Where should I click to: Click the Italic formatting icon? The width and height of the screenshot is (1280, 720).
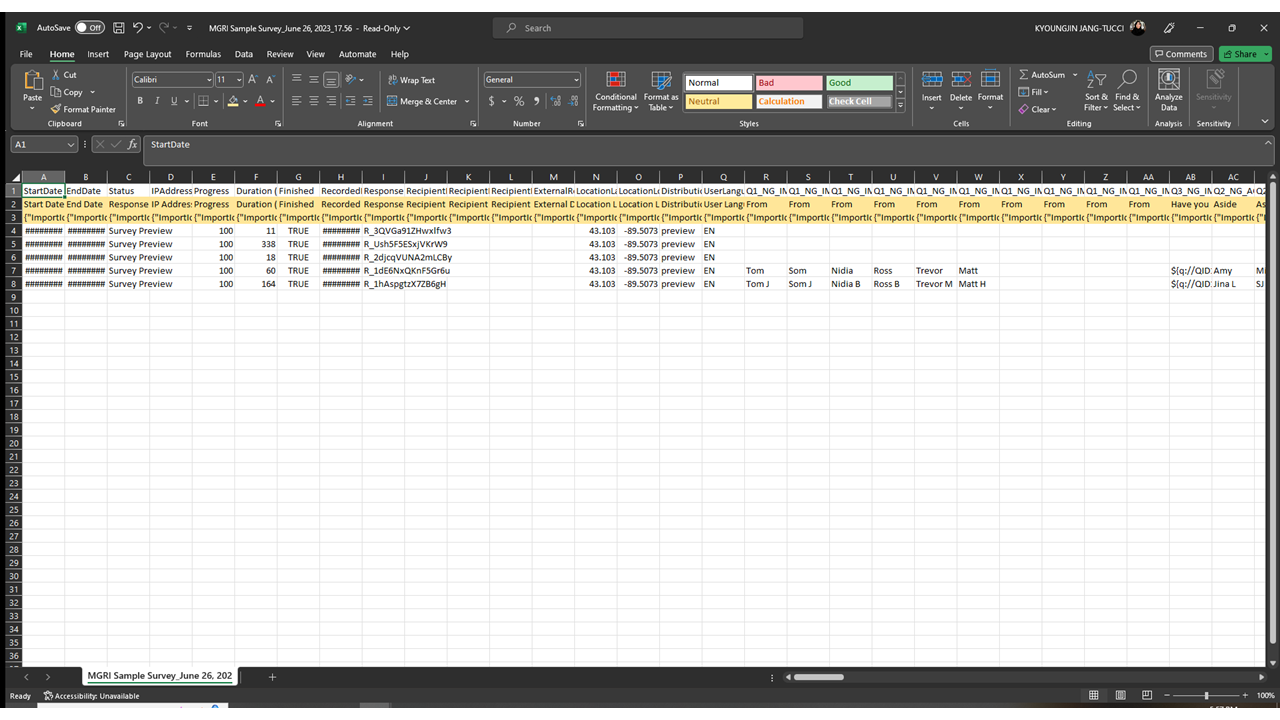157,101
